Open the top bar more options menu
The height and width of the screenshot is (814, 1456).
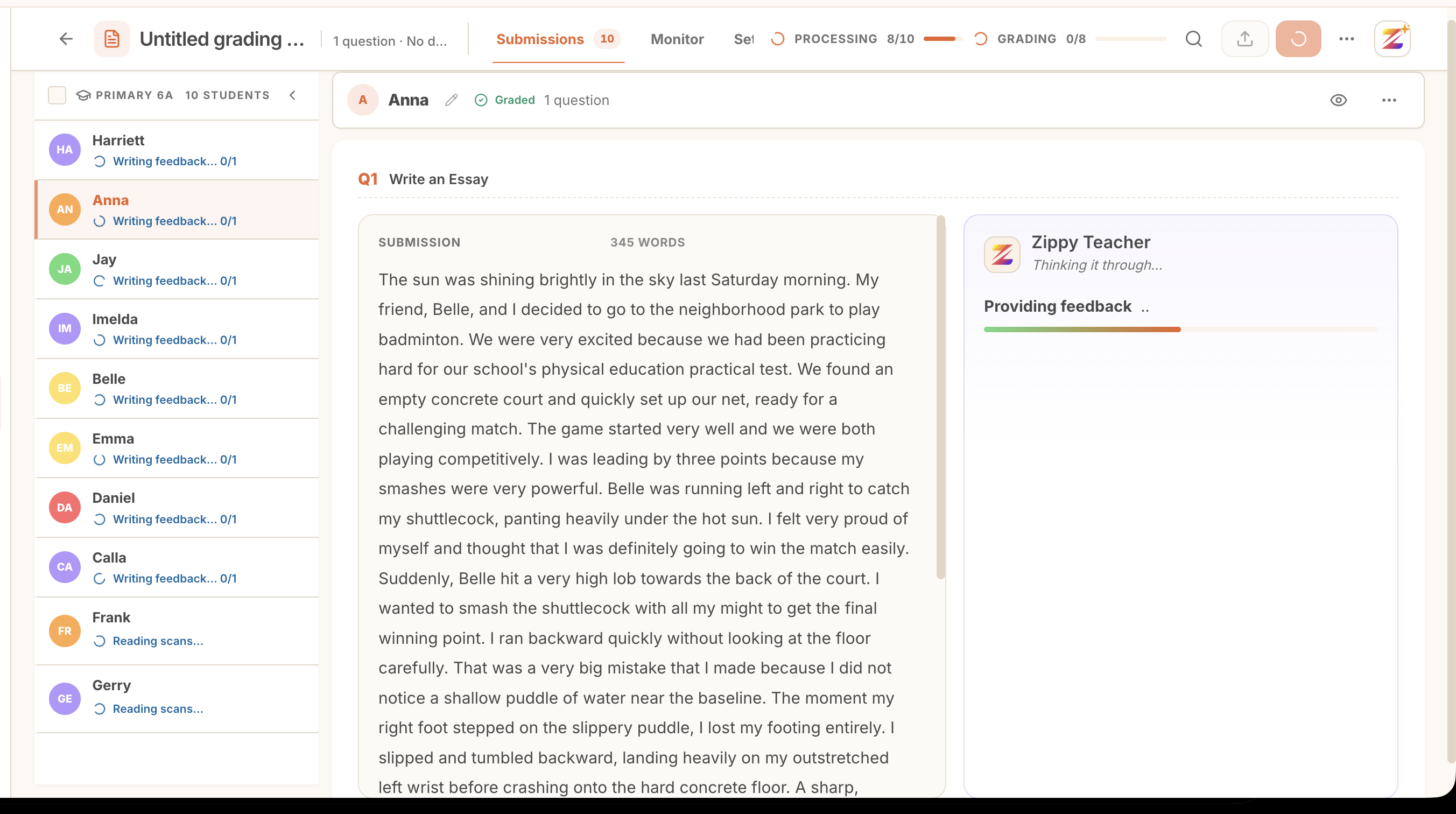point(1347,38)
